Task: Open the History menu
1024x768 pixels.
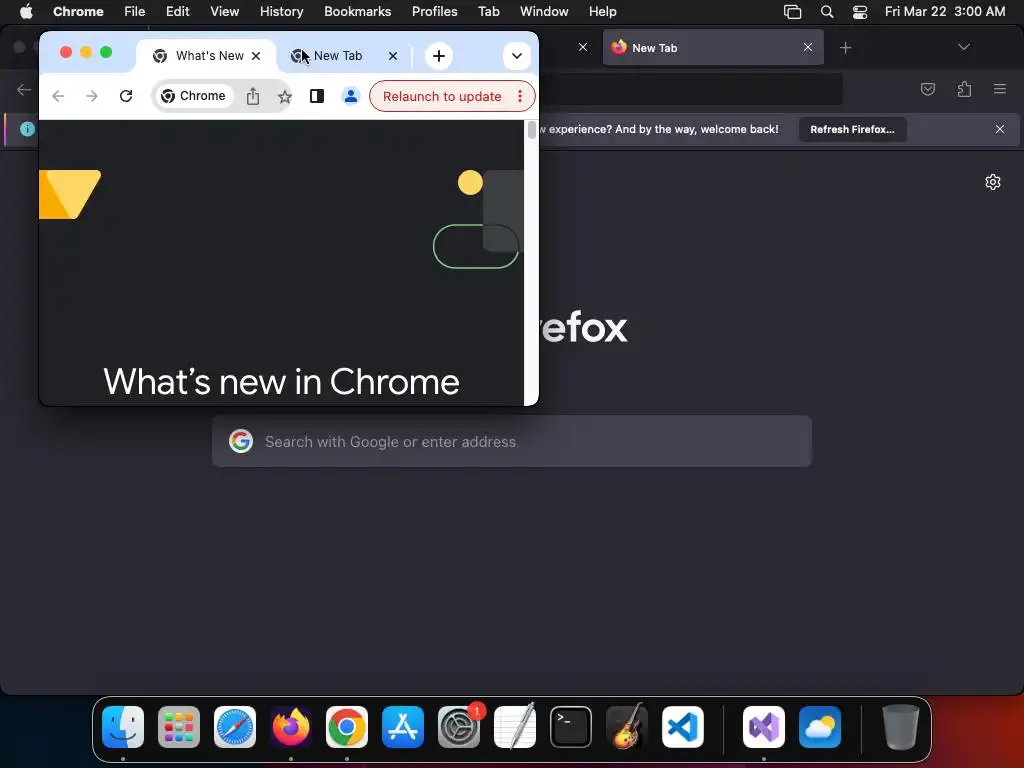Action: 281,12
